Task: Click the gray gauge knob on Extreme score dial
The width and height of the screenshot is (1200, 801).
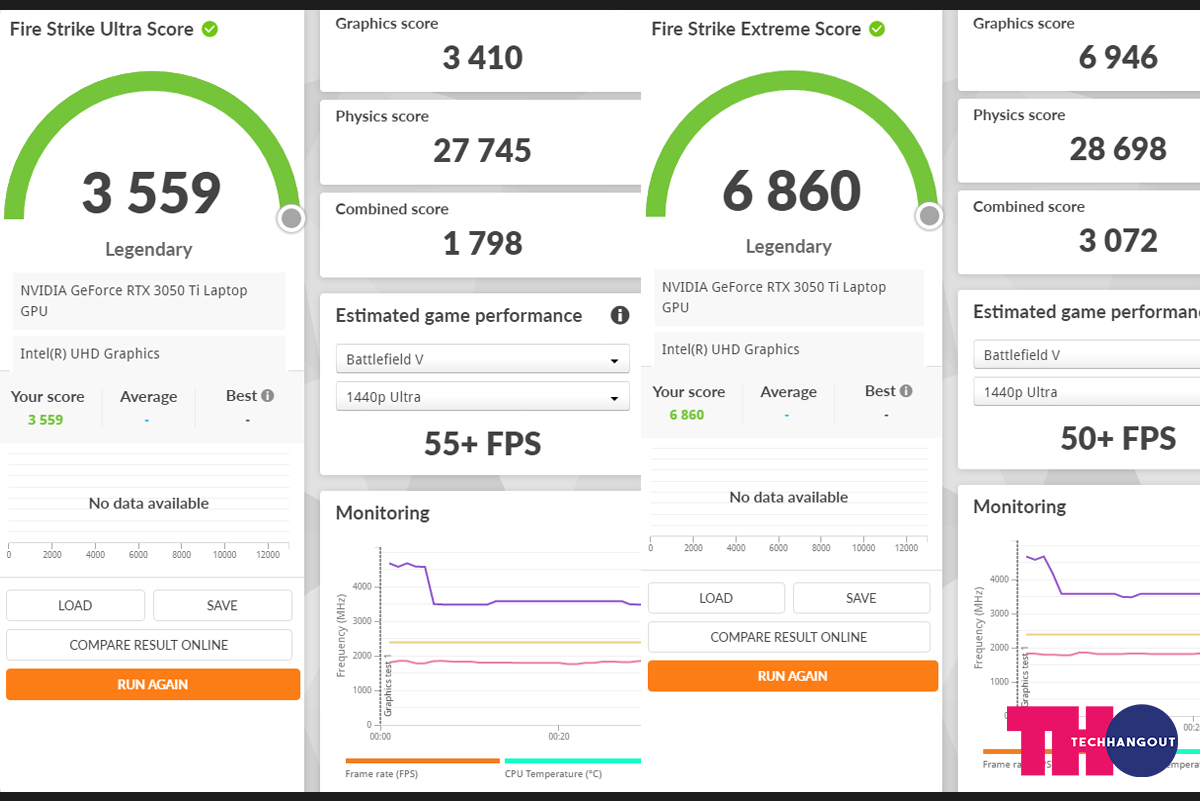Action: click(929, 216)
